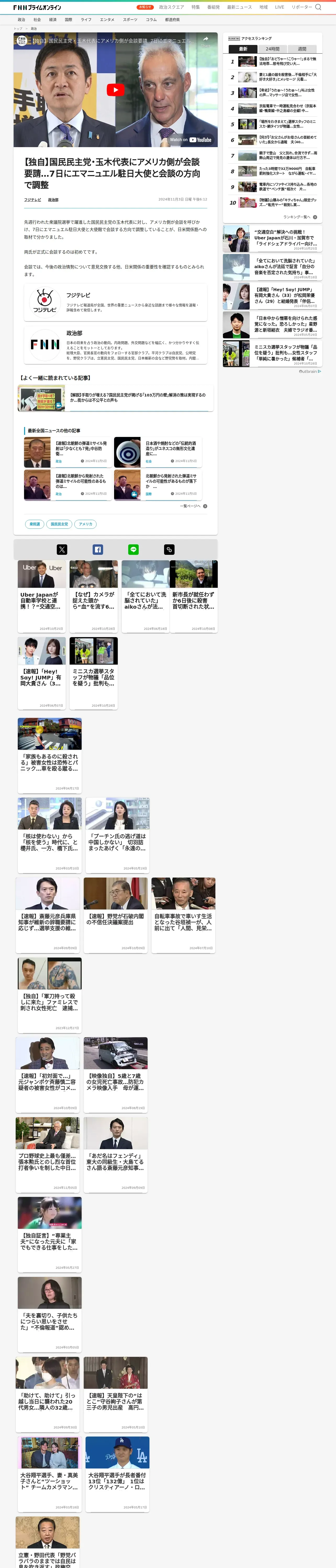Click the YouTube share arrow icon
The height and width of the screenshot is (1568, 336).
click(205, 39)
